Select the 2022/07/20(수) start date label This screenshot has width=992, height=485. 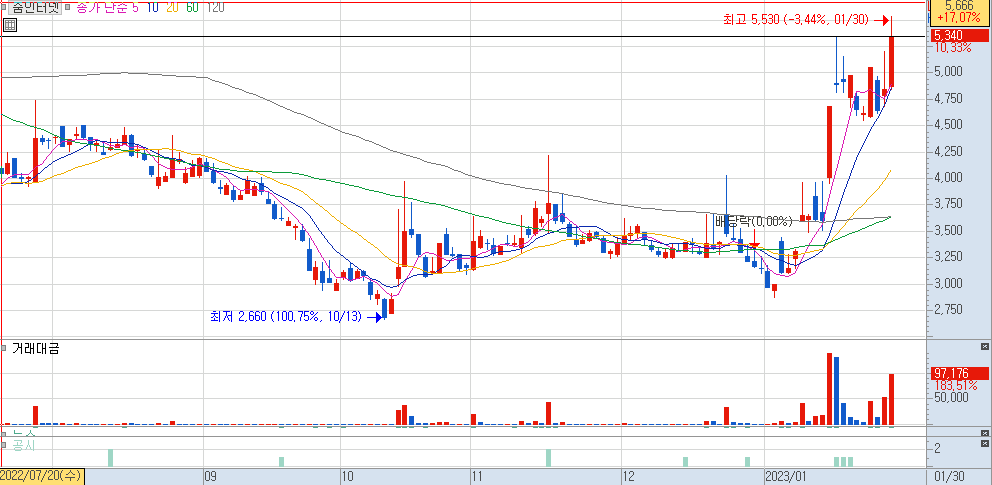tap(42, 476)
